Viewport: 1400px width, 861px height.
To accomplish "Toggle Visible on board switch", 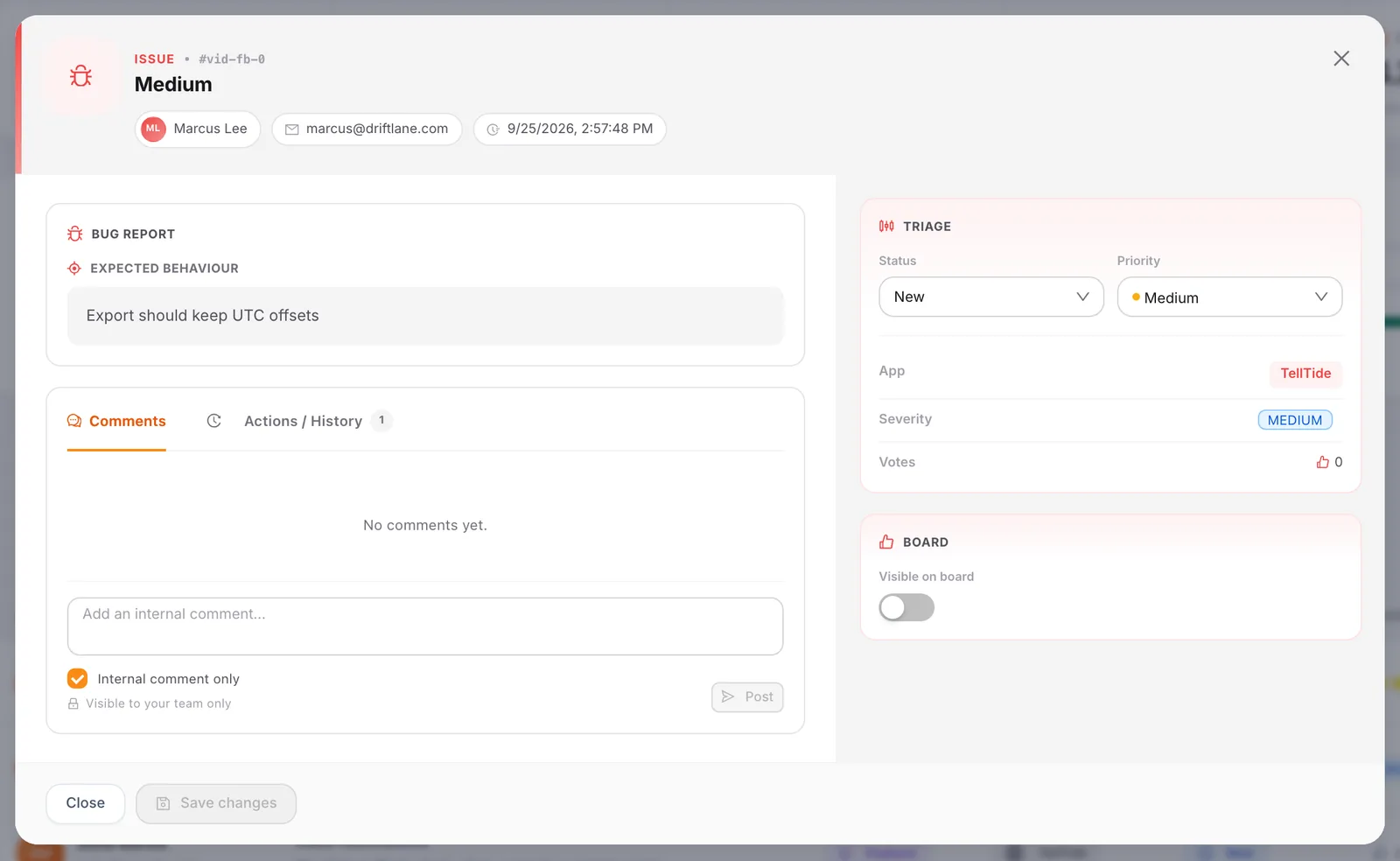I will 906,607.
